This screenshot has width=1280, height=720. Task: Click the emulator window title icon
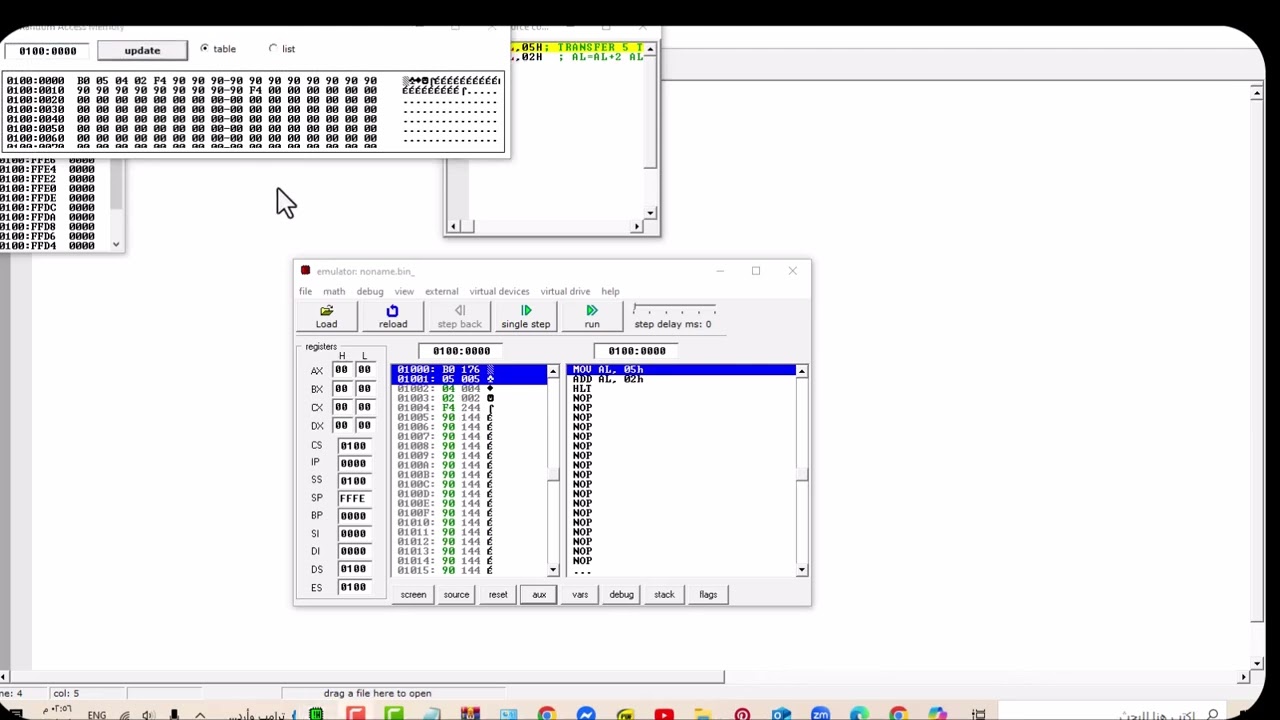(305, 271)
